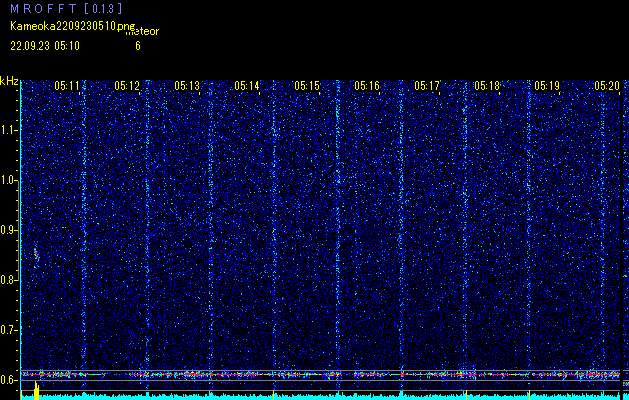Click the 05:19 time axis label
629x400 pixels.
click(x=547, y=85)
